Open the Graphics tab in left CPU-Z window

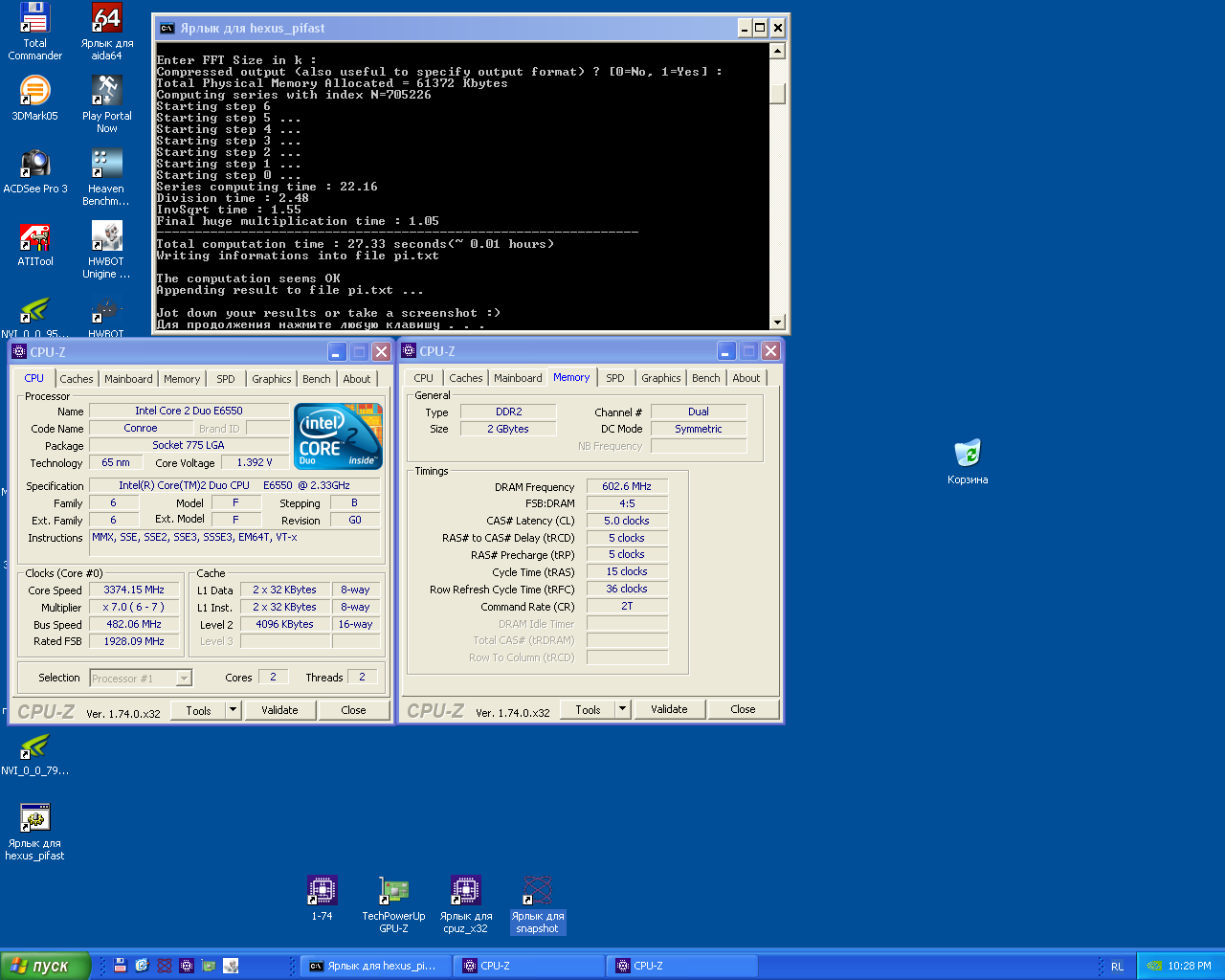pyautogui.click(x=272, y=379)
